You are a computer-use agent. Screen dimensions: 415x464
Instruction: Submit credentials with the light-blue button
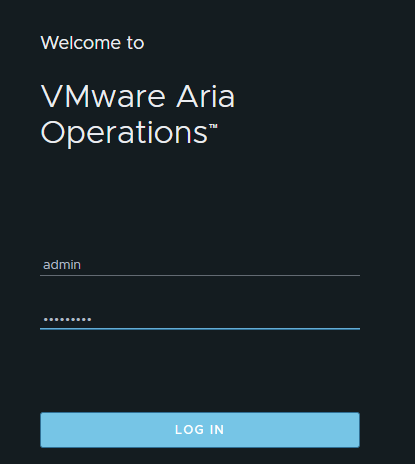click(200, 430)
